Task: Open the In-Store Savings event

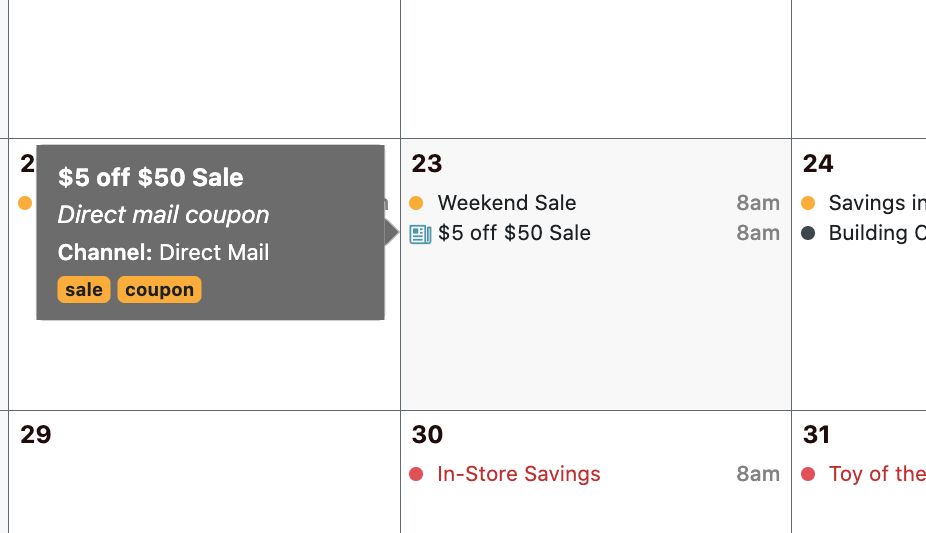Action: 519,474
